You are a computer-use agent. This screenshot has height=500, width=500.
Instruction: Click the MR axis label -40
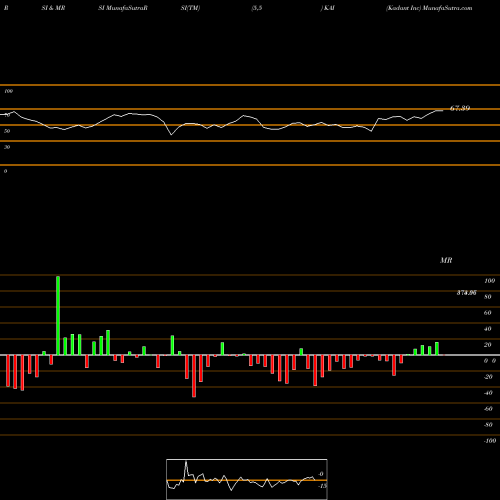pos(488,393)
